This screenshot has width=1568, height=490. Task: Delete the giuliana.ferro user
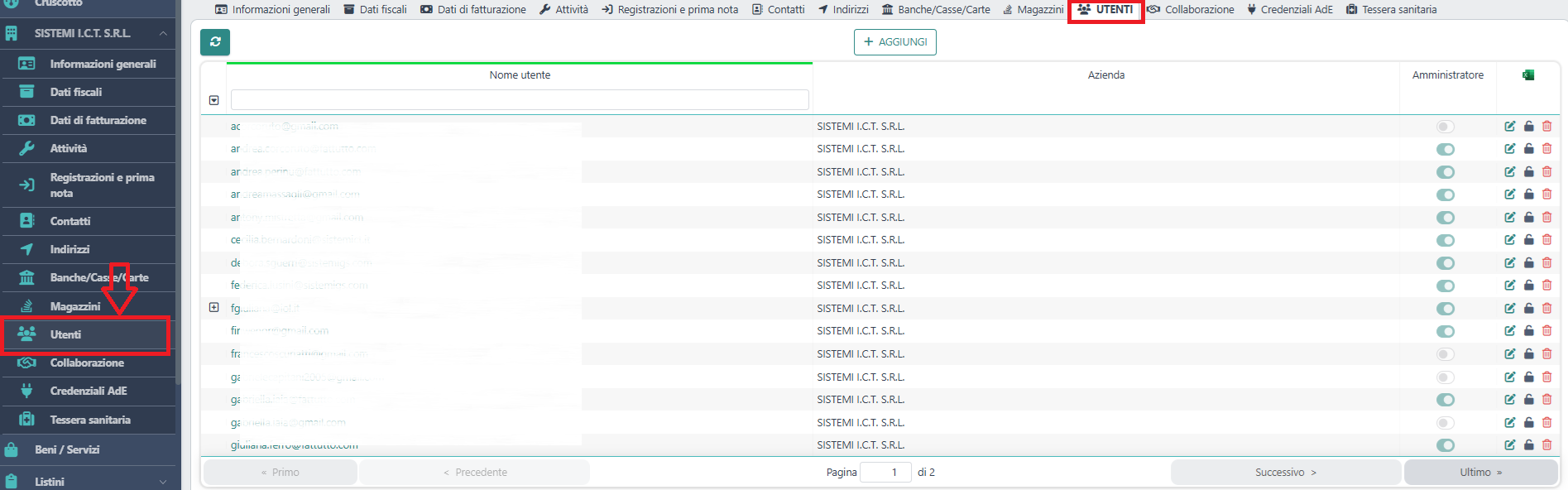coord(1547,445)
